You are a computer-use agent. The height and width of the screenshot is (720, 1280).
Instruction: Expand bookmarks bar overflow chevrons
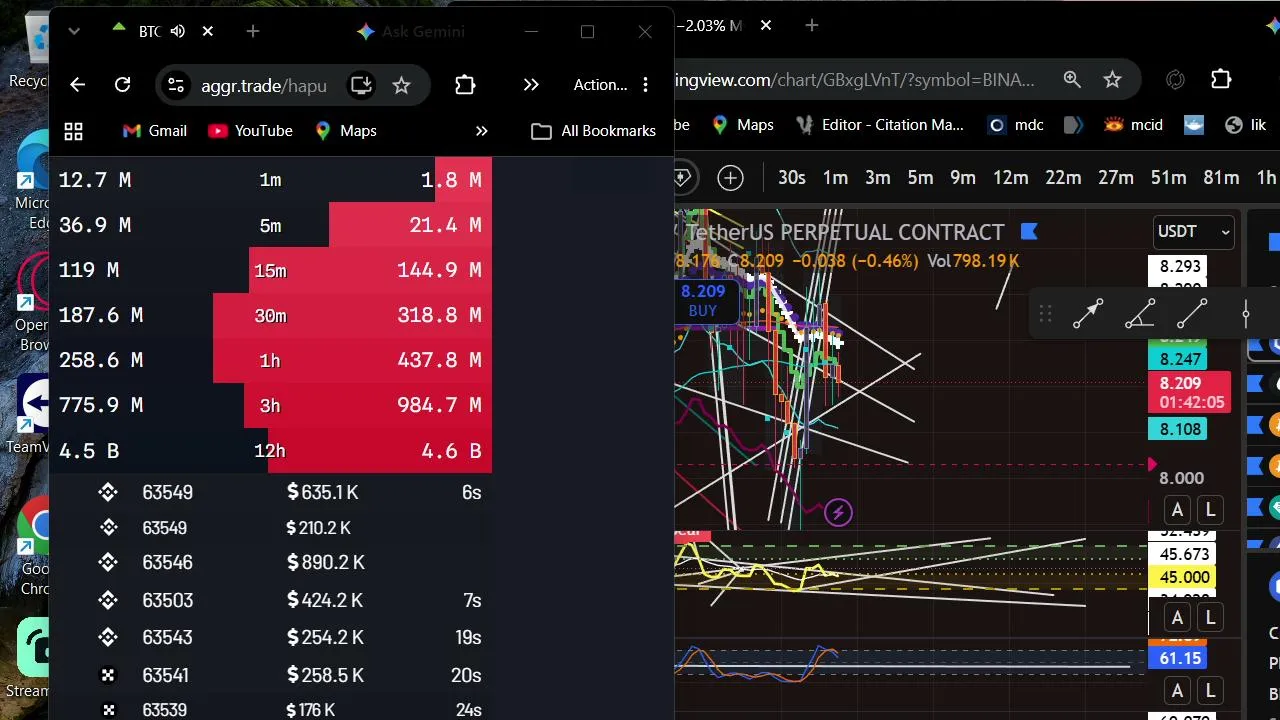point(481,131)
